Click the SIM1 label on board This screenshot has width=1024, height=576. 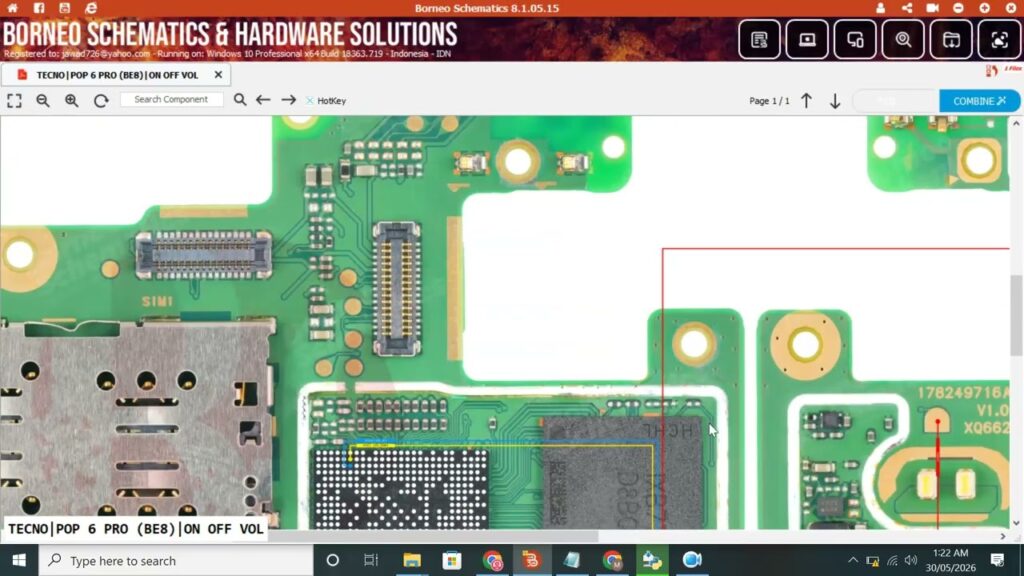click(157, 301)
